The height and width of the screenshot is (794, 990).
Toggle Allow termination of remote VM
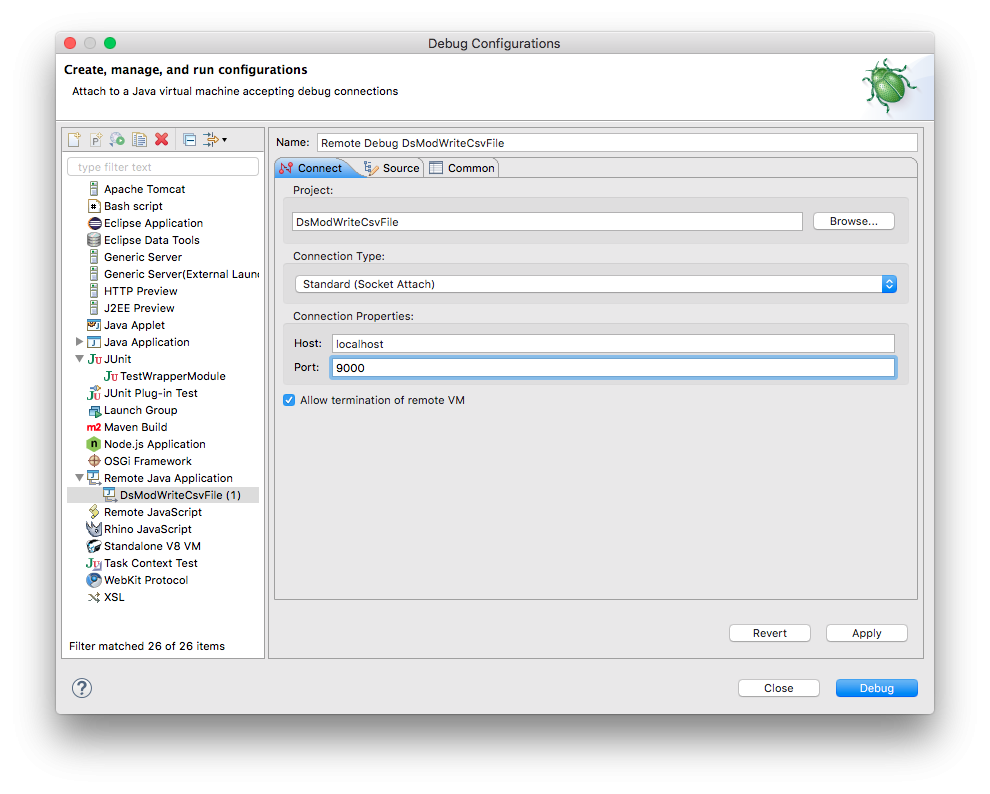(x=290, y=400)
